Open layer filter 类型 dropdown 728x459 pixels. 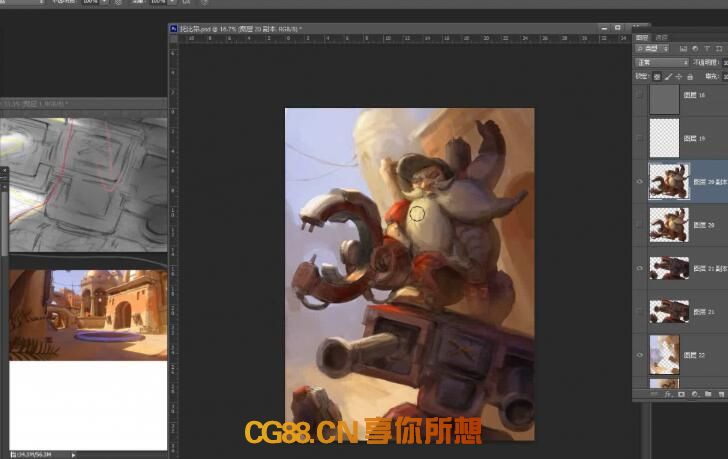pos(652,49)
